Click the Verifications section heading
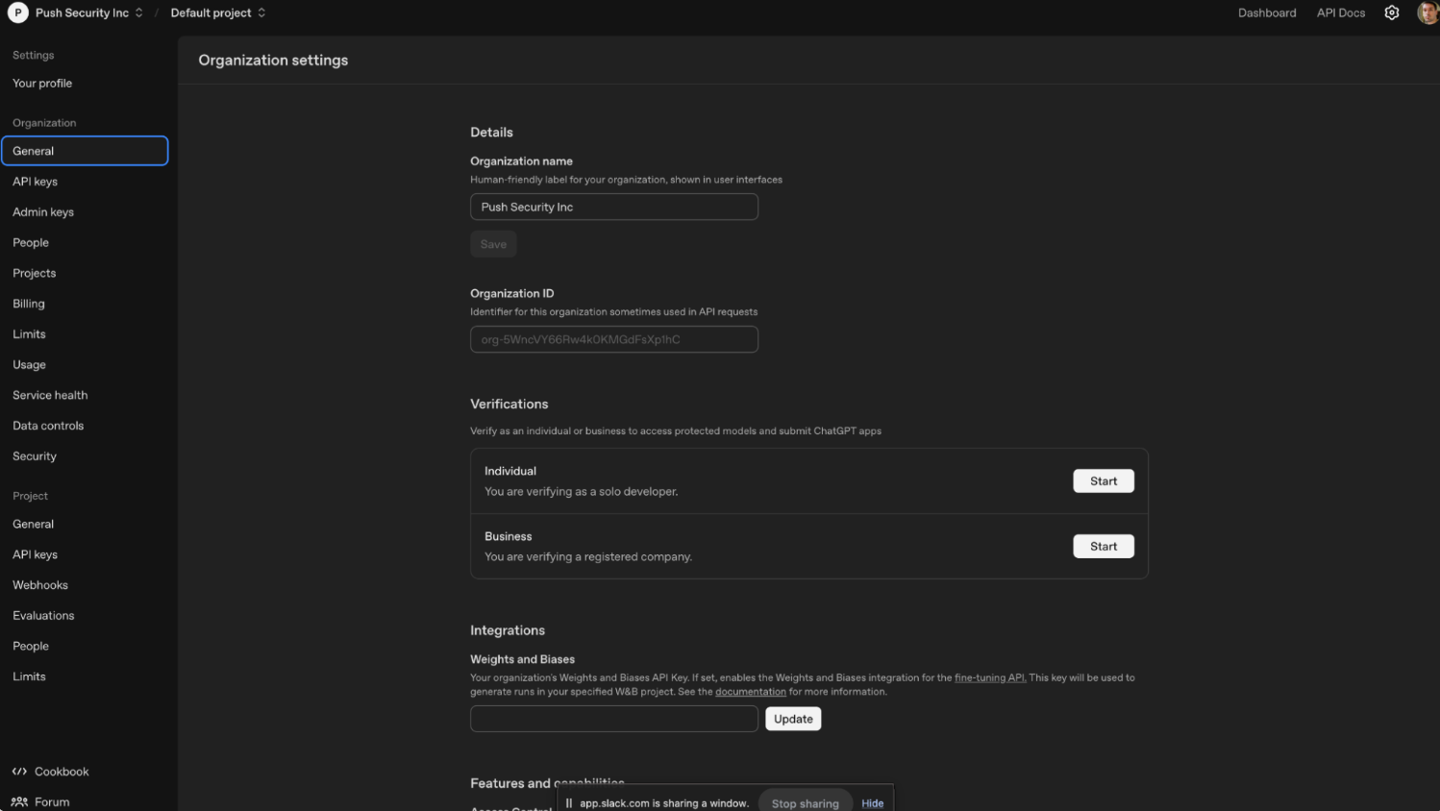Image resolution: width=1440 pixels, height=811 pixels. coord(509,404)
